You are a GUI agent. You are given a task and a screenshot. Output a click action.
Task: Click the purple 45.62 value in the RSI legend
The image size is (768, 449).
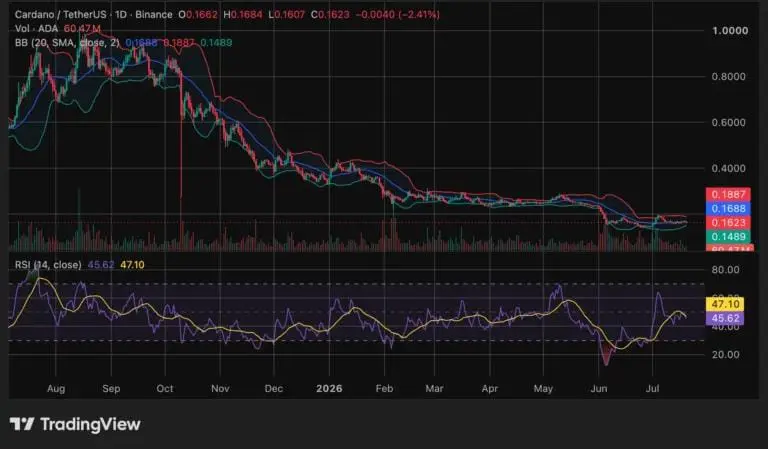pos(101,265)
